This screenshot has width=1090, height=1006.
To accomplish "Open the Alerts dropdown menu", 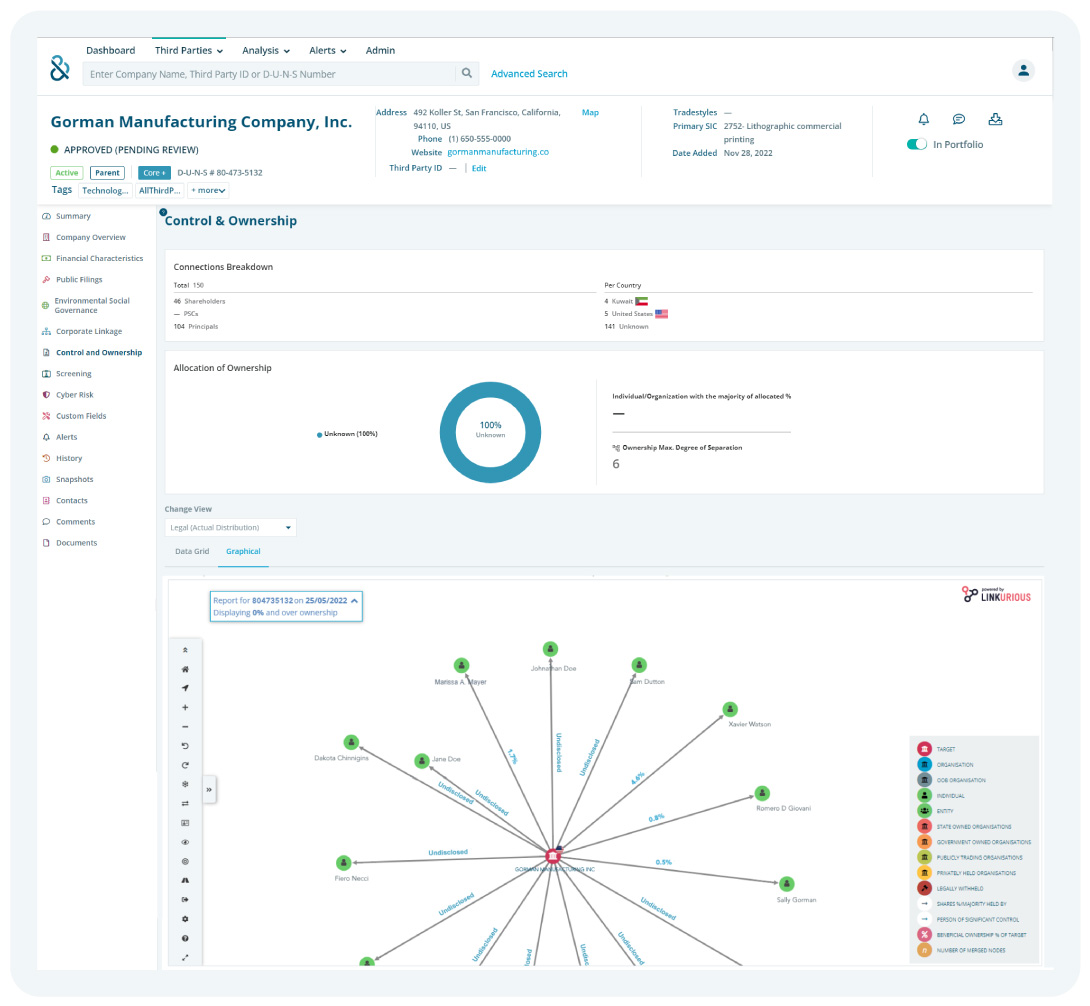I will tap(327, 51).
